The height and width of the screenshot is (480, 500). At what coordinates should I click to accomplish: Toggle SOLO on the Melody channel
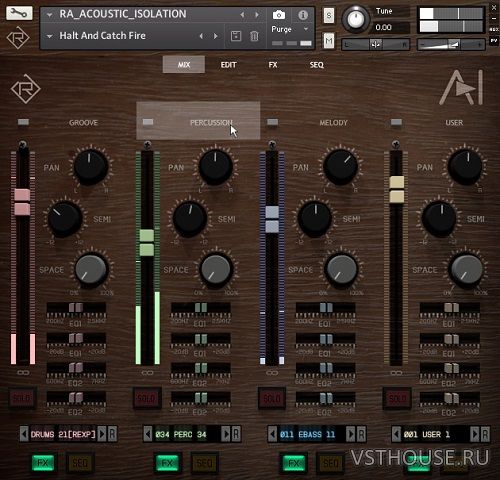272,398
